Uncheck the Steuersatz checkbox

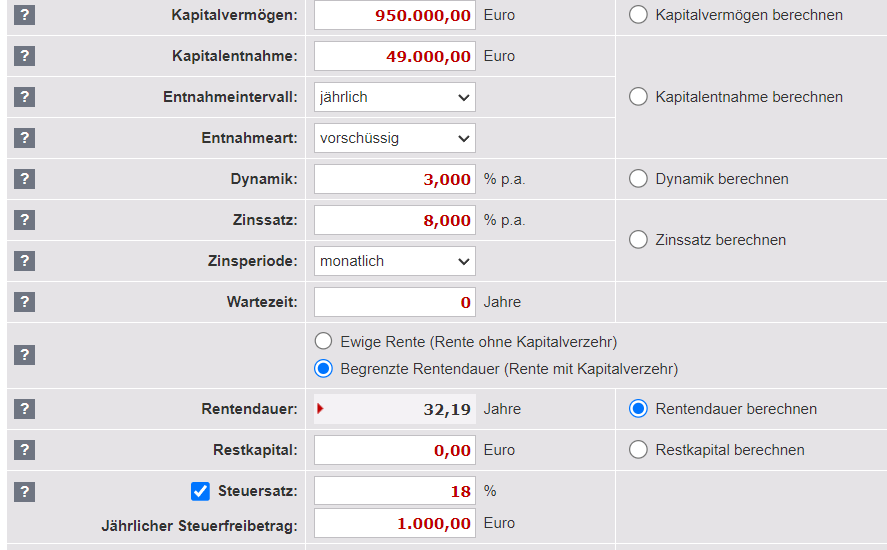click(x=200, y=491)
